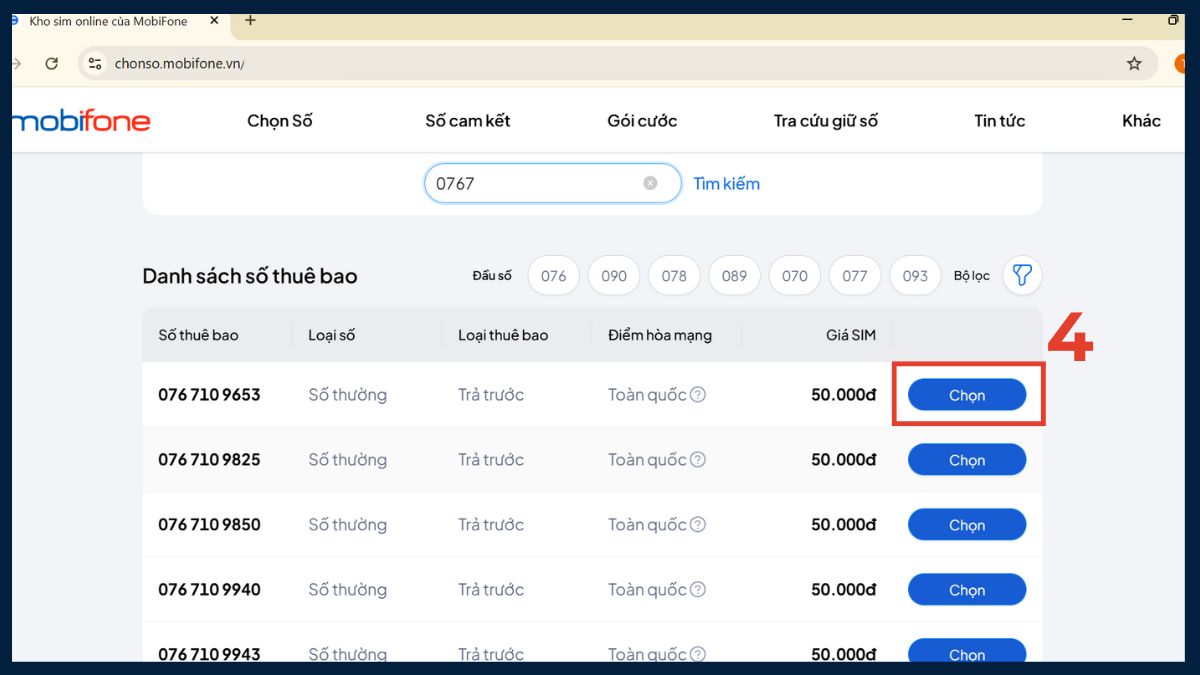The image size is (1200, 675).
Task: Open the Chọn Số menu
Action: click(x=280, y=120)
